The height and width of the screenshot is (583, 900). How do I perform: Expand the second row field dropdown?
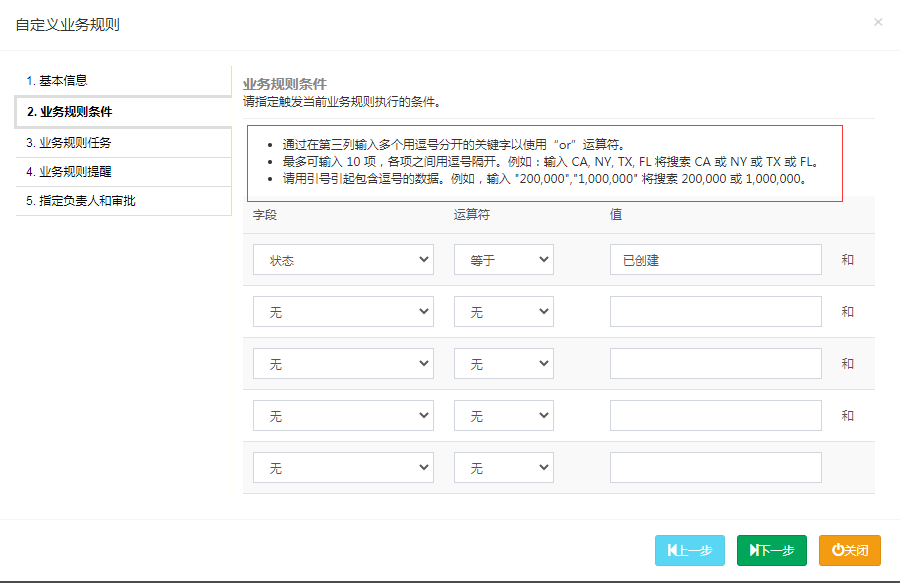point(343,312)
